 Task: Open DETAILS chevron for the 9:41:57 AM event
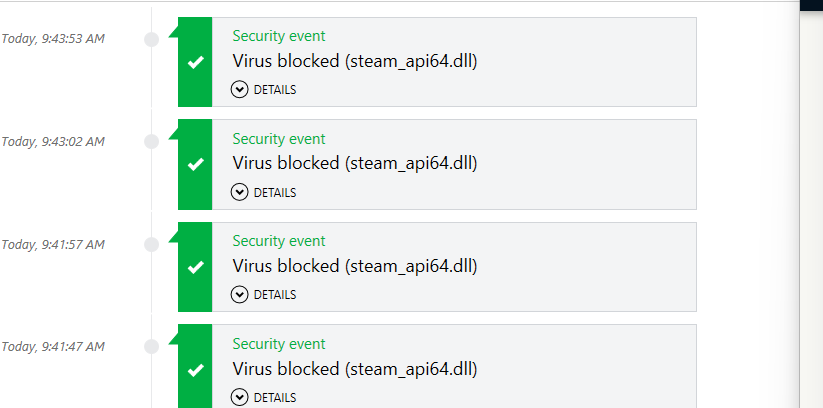coord(239,294)
